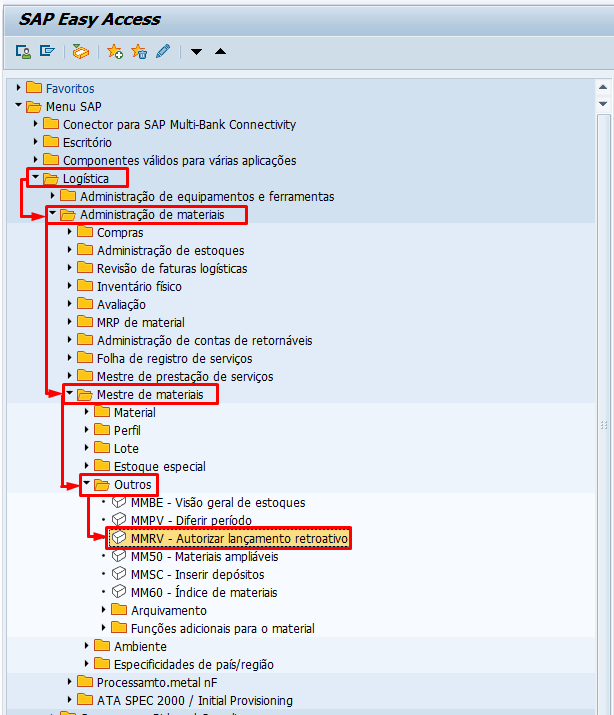Expand the Compras folder
The width and height of the screenshot is (614, 715).
tap(70, 232)
